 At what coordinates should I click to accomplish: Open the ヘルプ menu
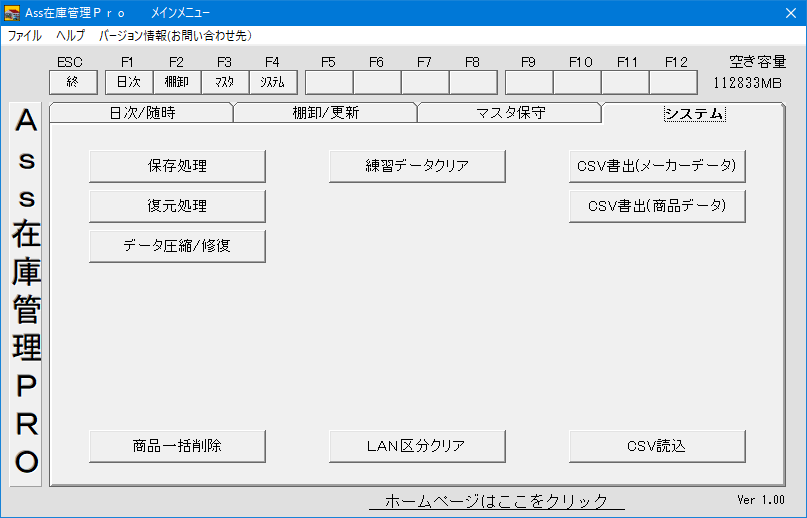(70, 35)
